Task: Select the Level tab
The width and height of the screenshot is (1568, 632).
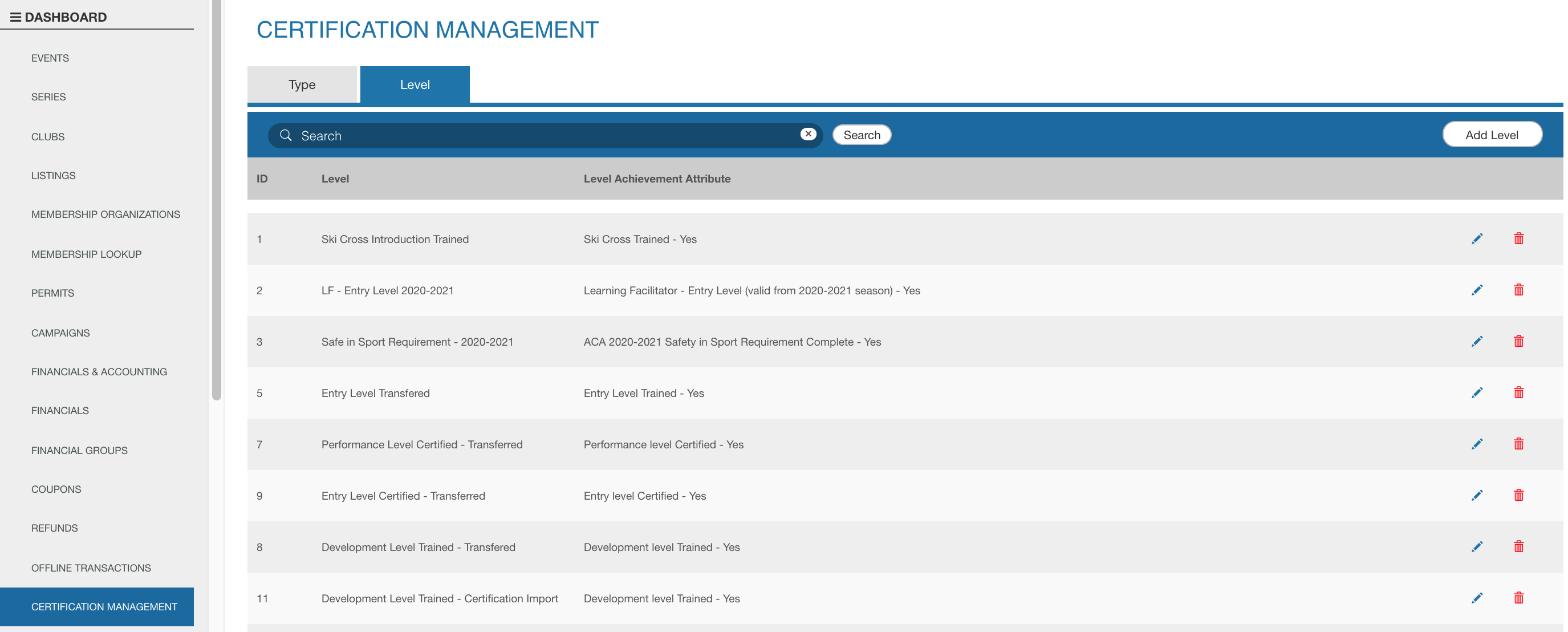Action: (x=415, y=84)
